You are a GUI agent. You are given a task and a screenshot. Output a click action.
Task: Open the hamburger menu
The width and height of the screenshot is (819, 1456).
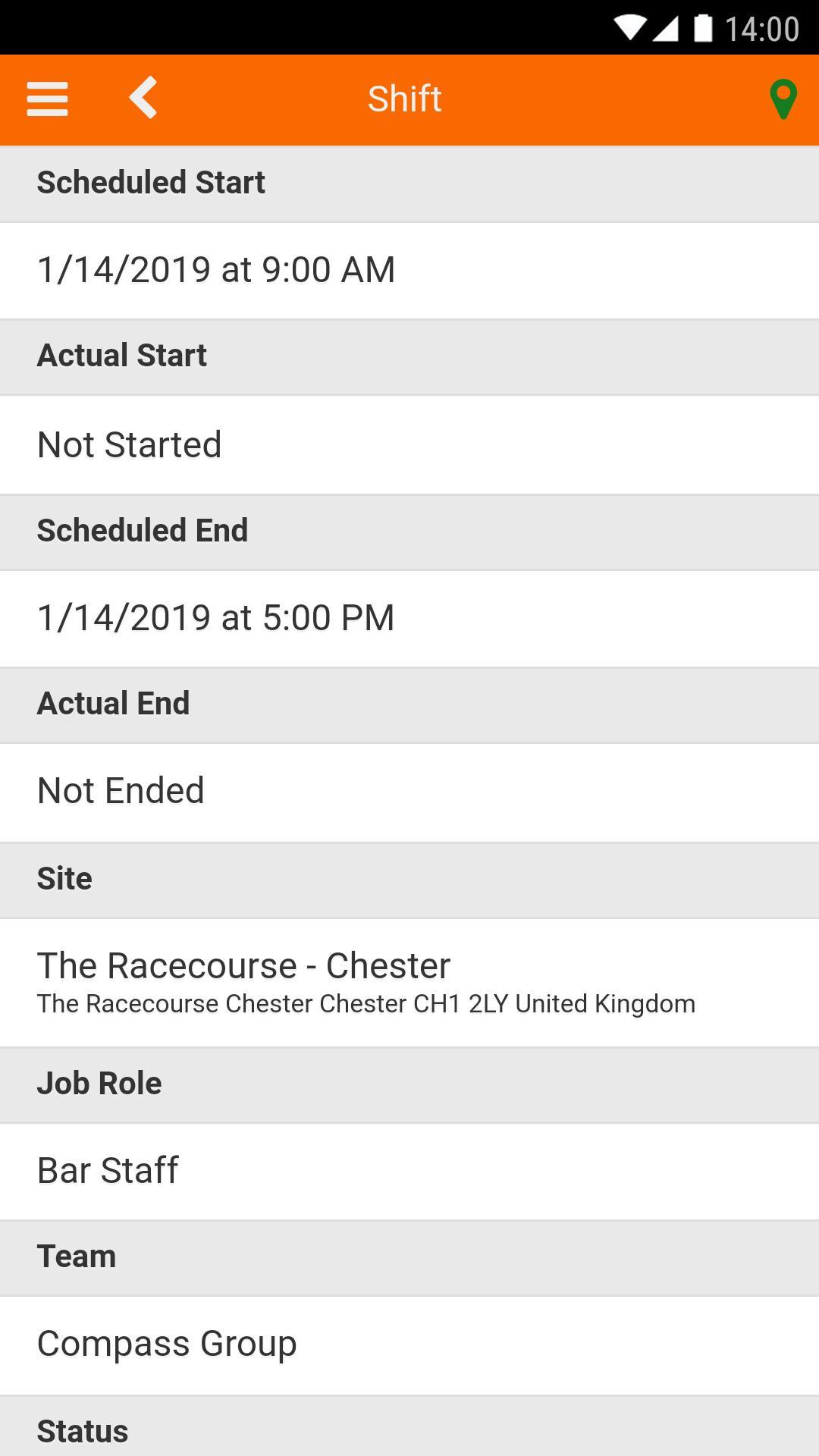coord(47,99)
